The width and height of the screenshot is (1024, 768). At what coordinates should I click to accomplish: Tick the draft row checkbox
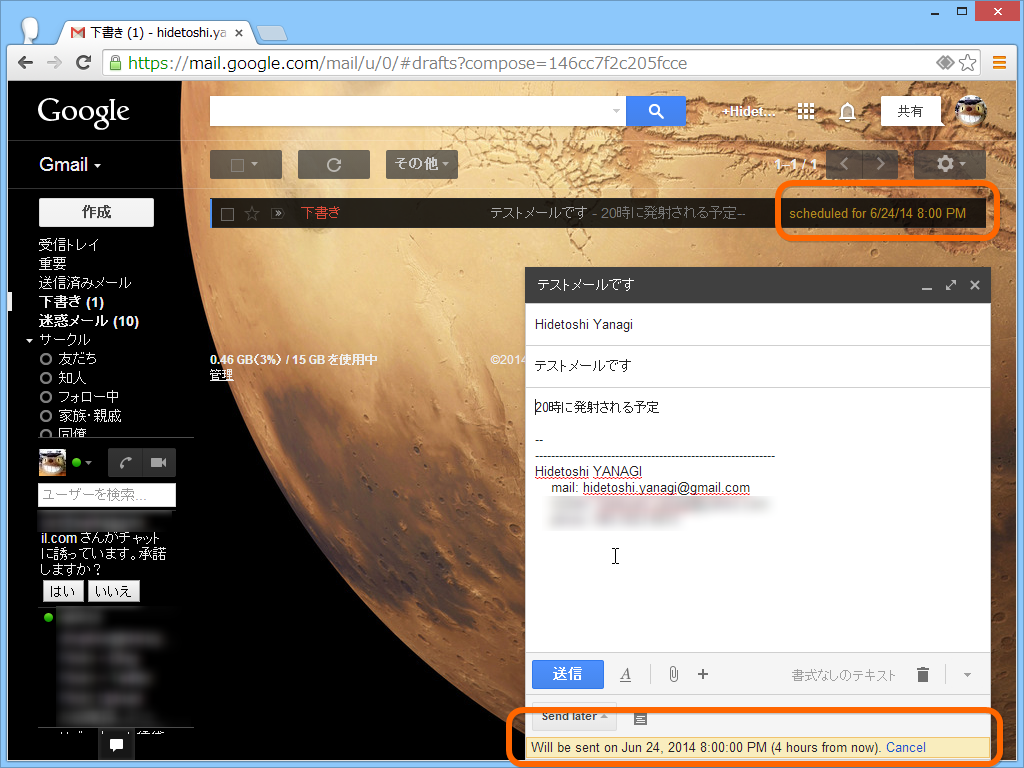point(227,214)
